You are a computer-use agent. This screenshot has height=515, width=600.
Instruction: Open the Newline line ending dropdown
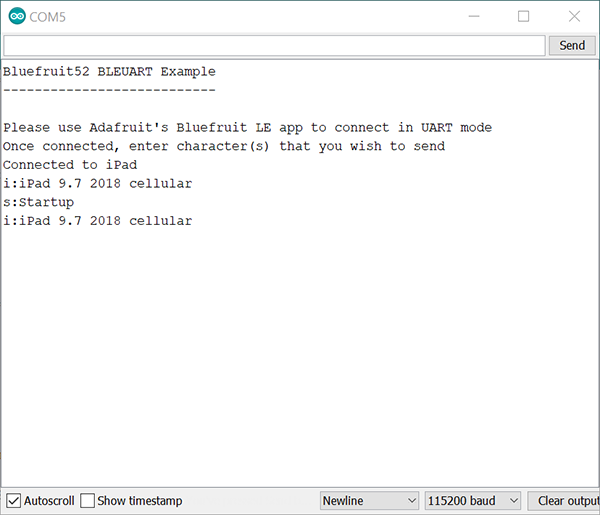(369, 500)
